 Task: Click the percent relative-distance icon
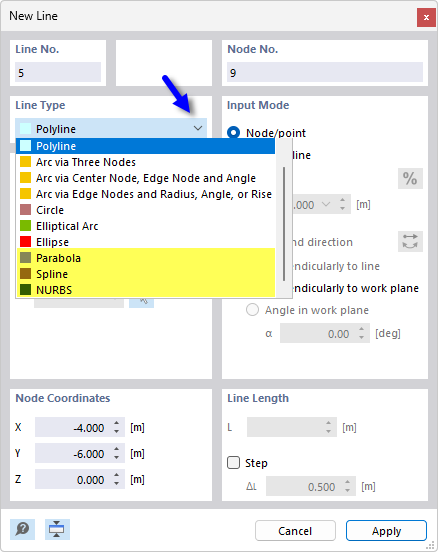pos(410,178)
